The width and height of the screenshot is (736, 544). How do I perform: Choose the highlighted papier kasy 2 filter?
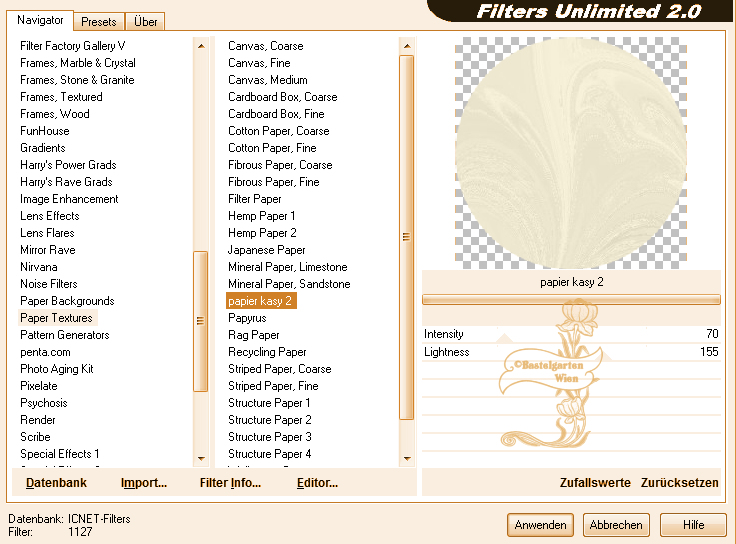(x=261, y=301)
